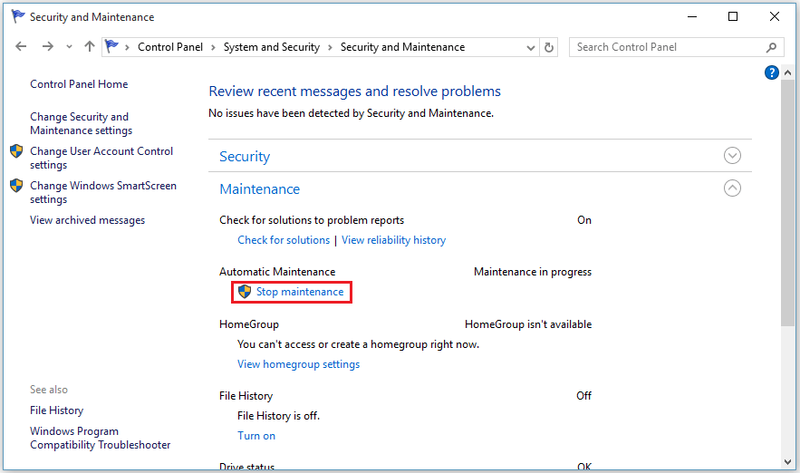Open Change User Account Control settings
The height and width of the screenshot is (473, 800).
tap(102, 158)
